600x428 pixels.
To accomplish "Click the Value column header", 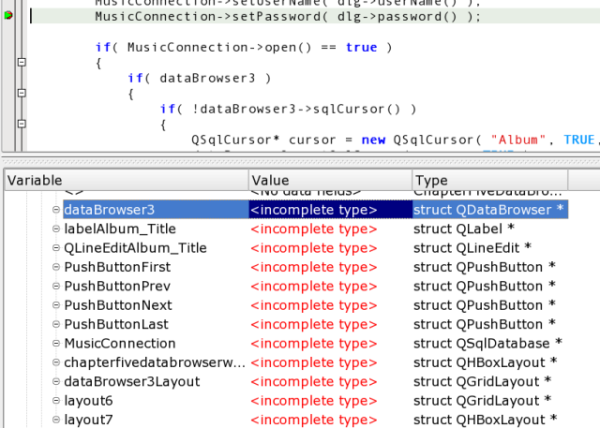I will pos(329,180).
